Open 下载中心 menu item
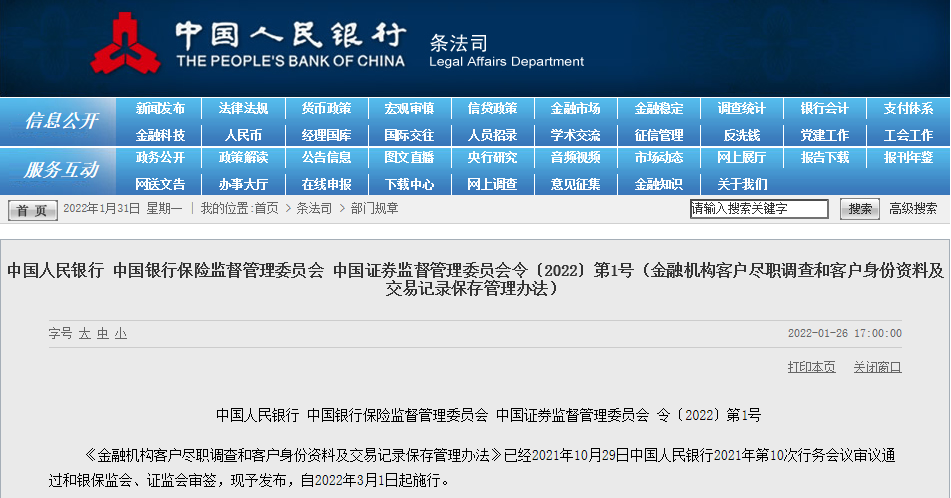 409,184
